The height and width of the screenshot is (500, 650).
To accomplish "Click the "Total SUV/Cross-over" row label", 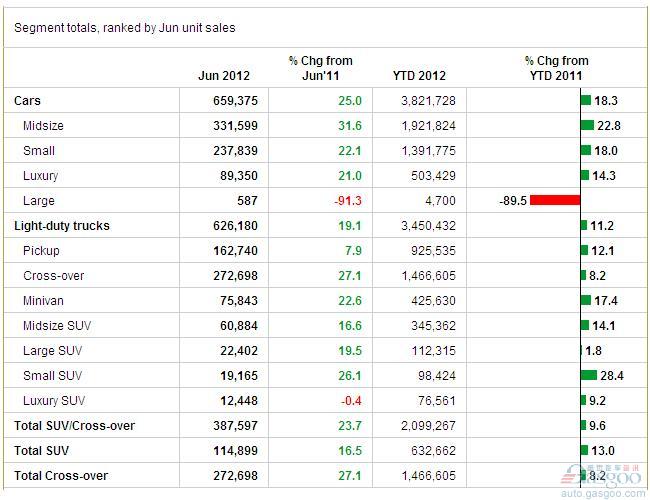I will [74, 426].
